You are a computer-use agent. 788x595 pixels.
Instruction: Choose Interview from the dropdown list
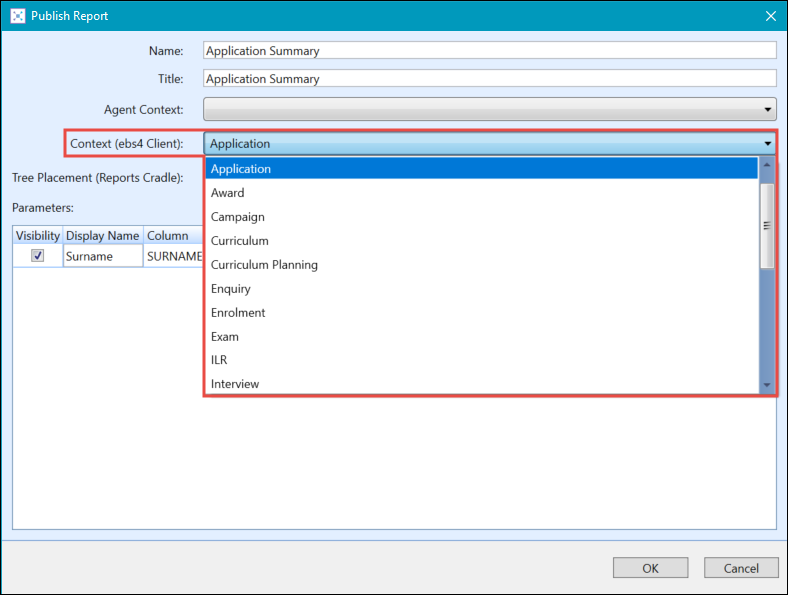481,384
